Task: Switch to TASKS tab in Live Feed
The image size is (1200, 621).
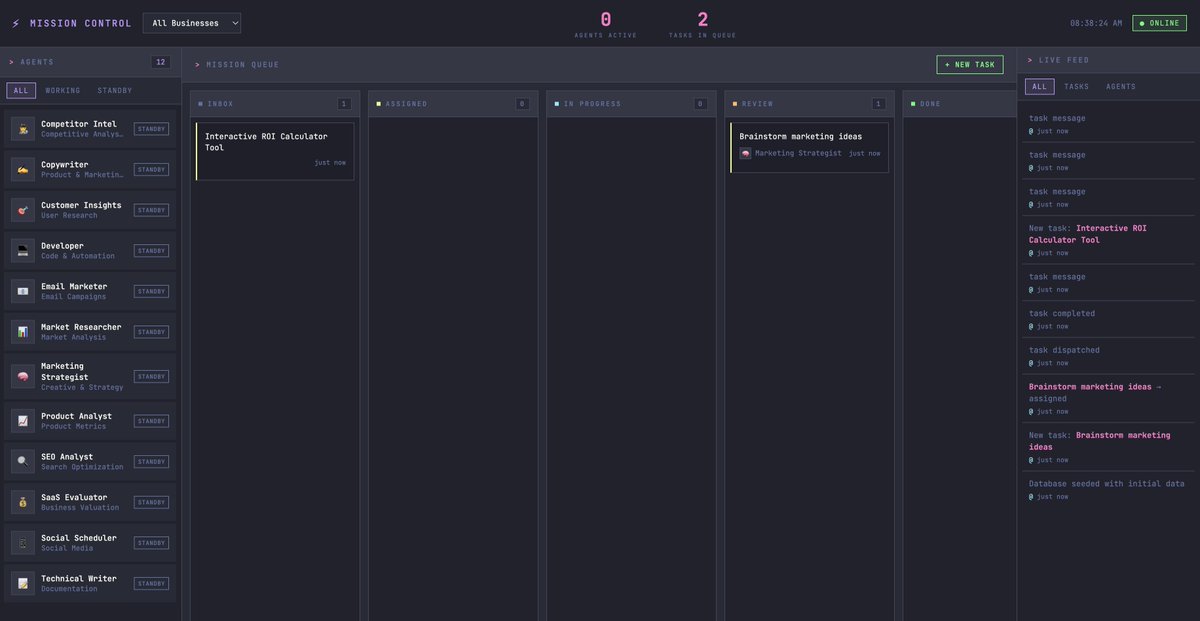Action: tap(1077, 87)
